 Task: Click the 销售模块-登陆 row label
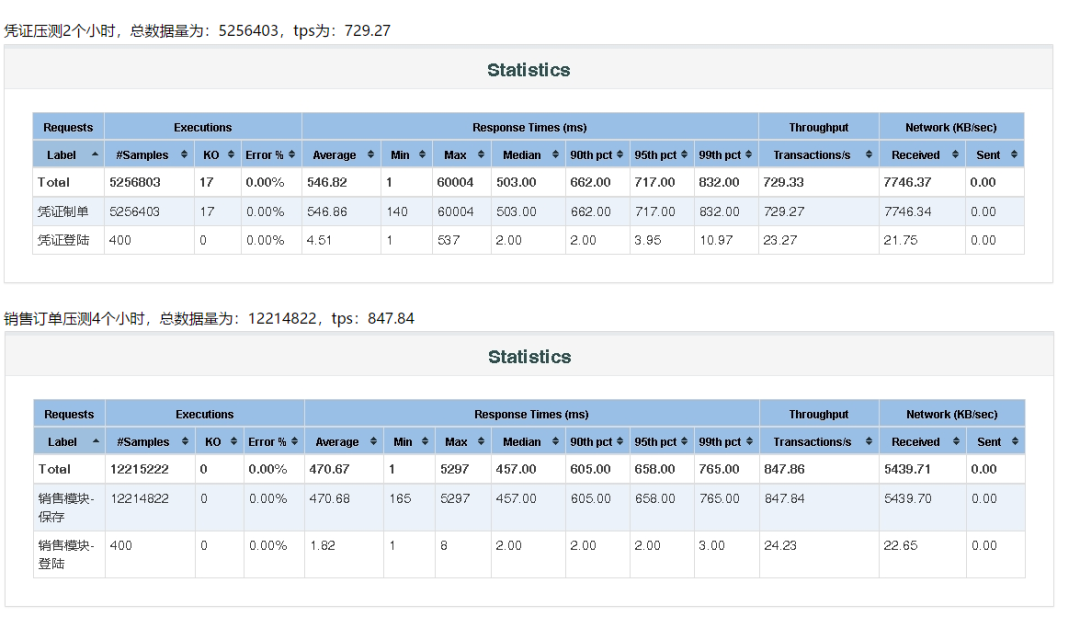click(x=66, y=554)
